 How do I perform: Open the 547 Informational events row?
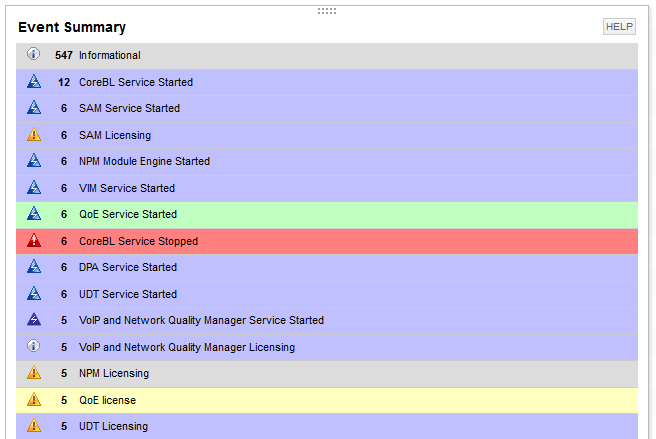point(327,56)
